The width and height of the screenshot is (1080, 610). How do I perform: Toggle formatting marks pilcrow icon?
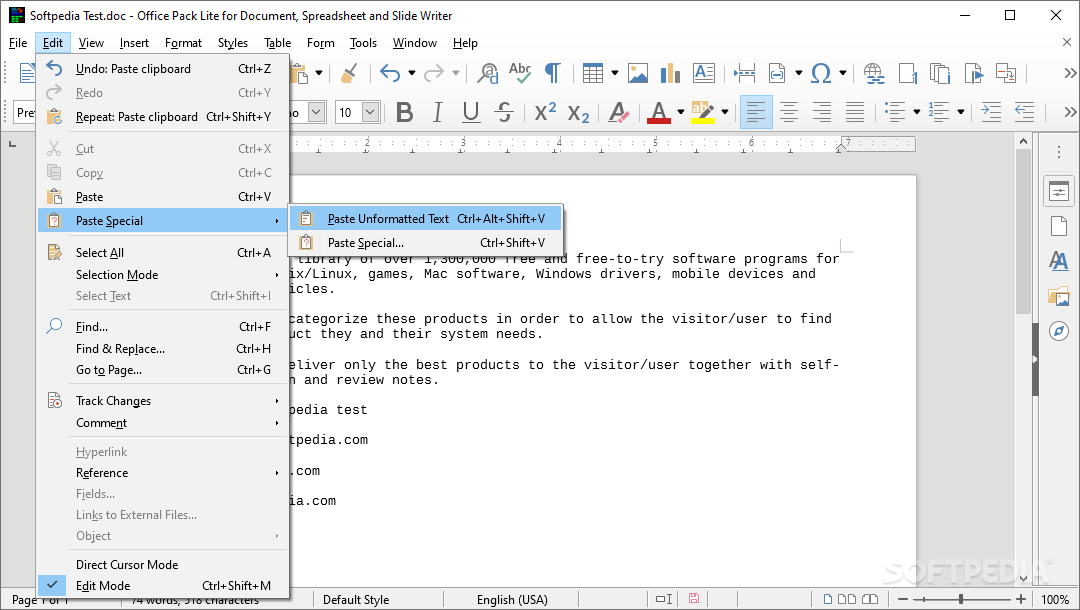(x=552, y=73)
